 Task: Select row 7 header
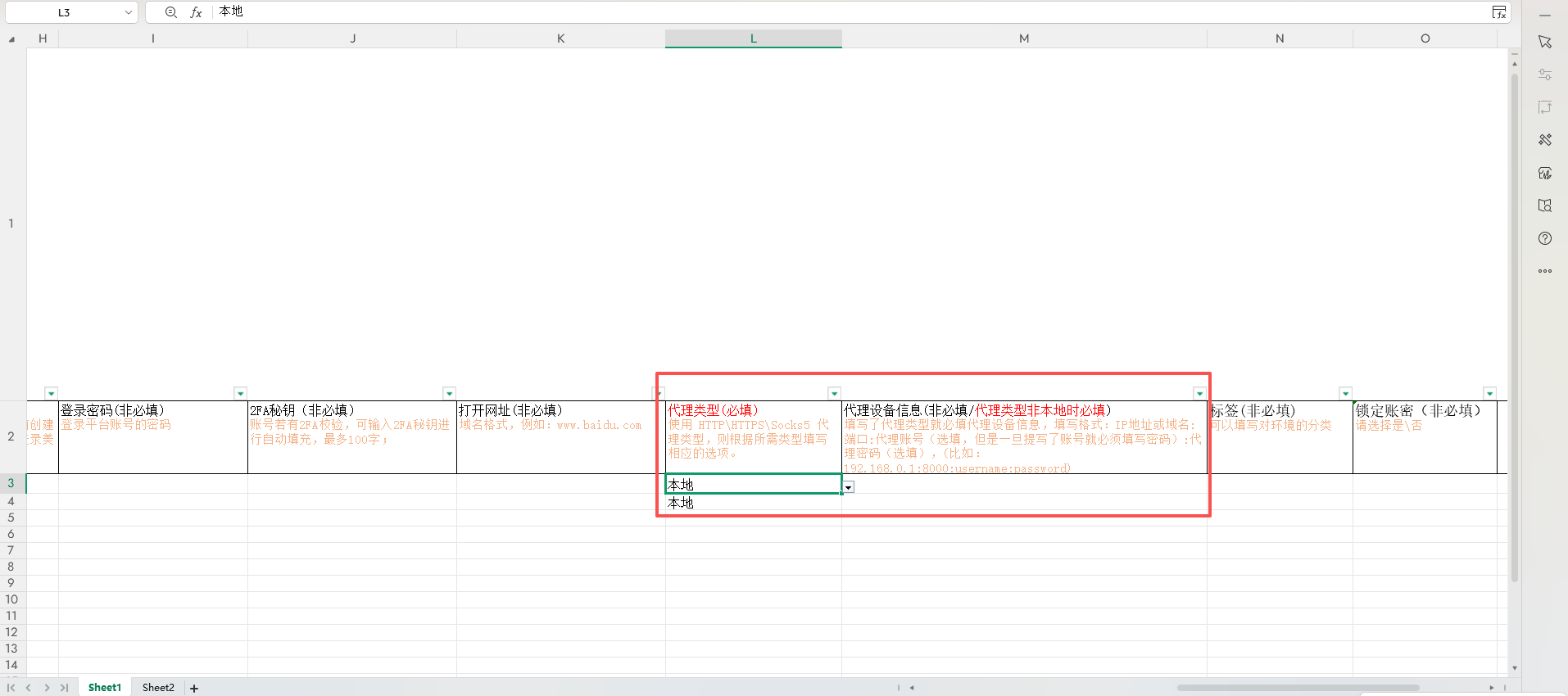pyautogui.click(x=11, y=550)
